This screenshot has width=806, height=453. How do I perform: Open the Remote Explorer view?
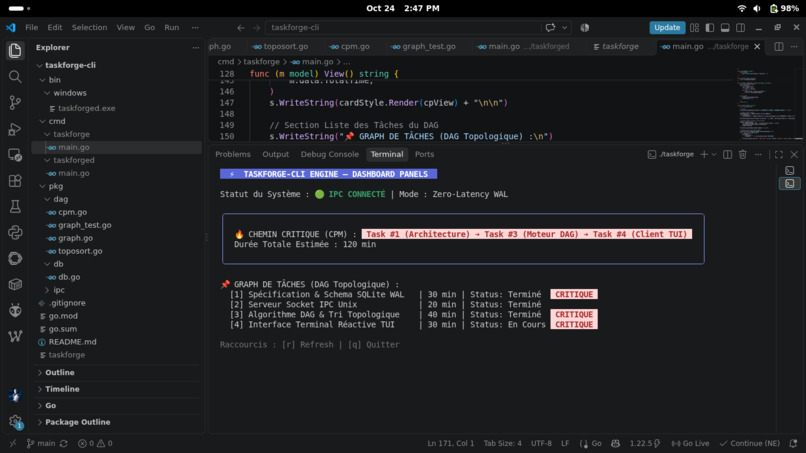point(15,155)
